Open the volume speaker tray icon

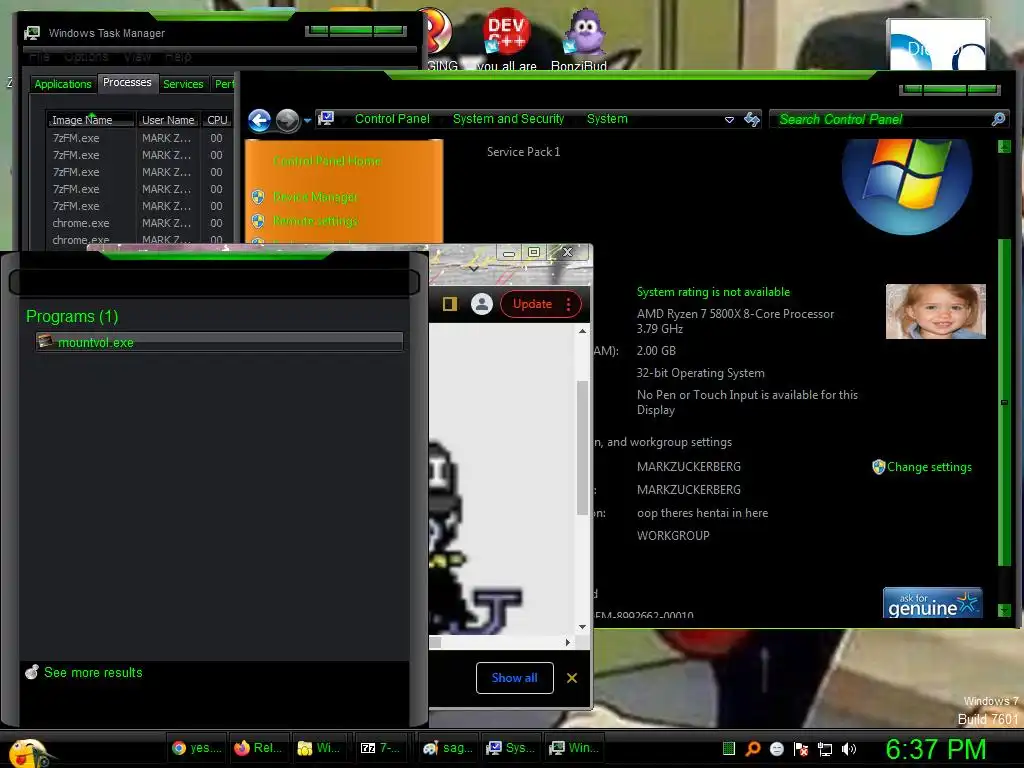pos(848,749)
